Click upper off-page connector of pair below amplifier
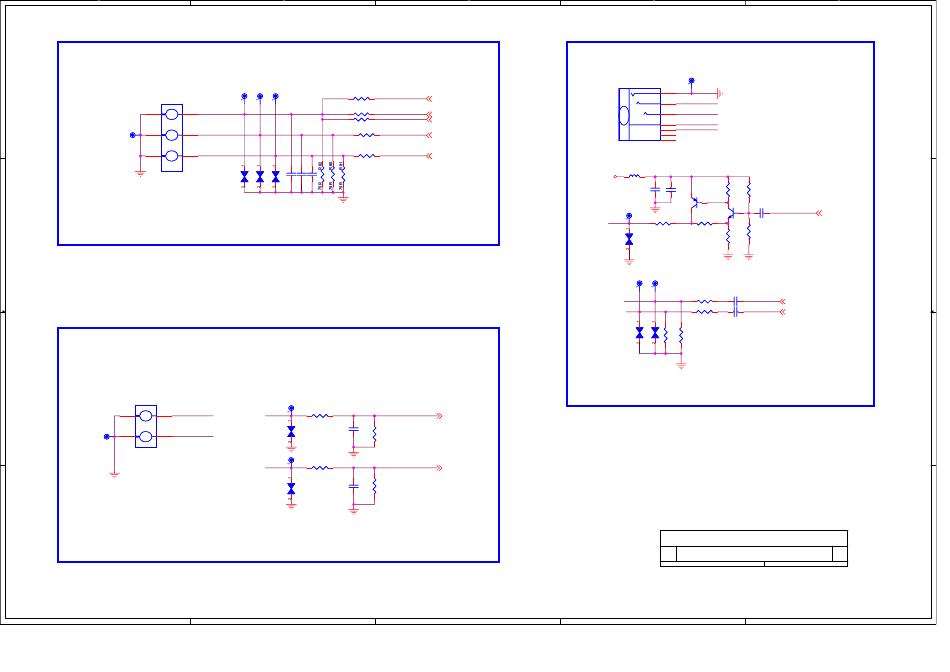950x672 pixels. click(x=782, y=301)
